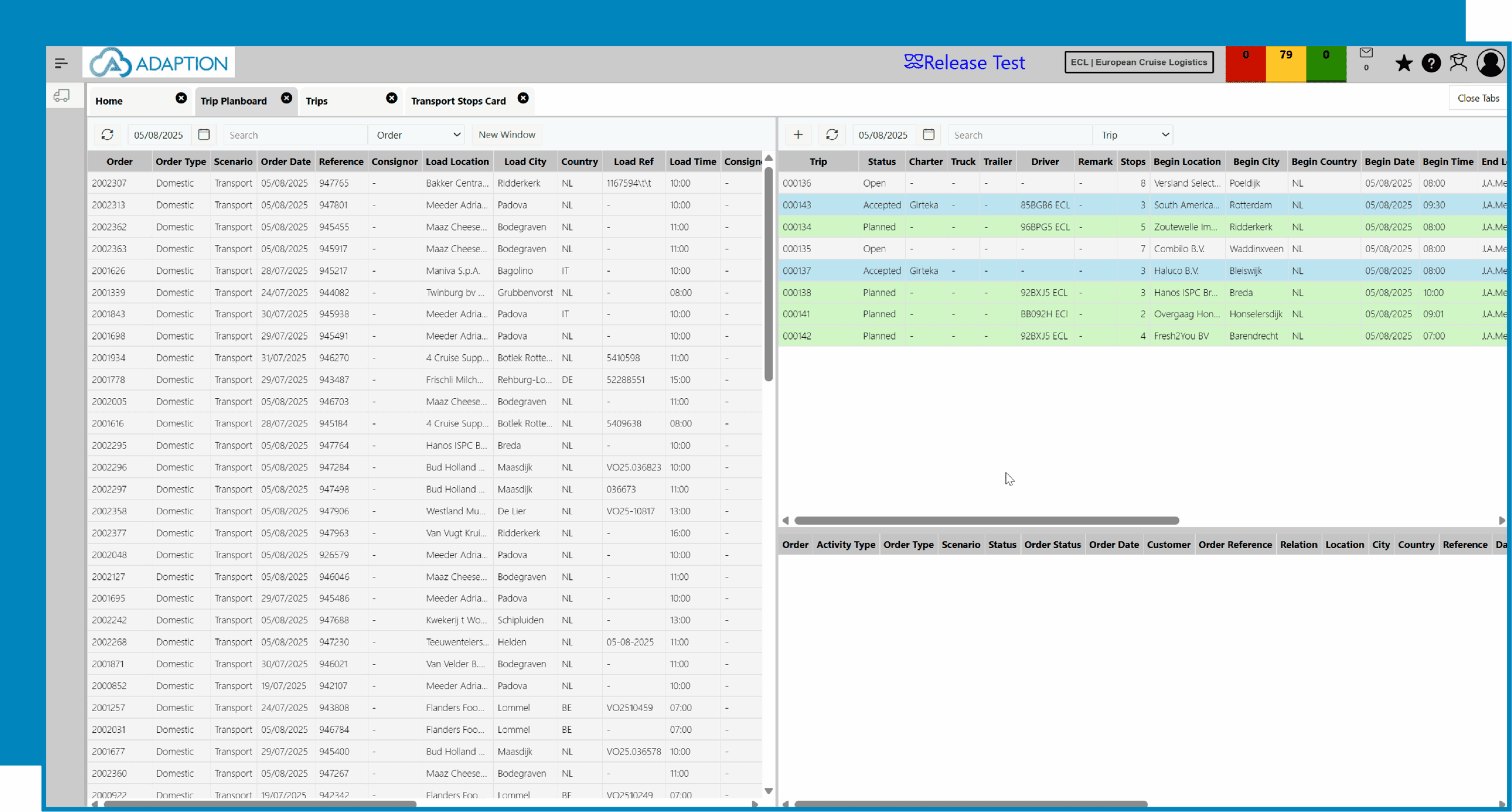Click the trips panel Search field
This screenshot has height=812, width=1512.
(x=1019, y=135)
